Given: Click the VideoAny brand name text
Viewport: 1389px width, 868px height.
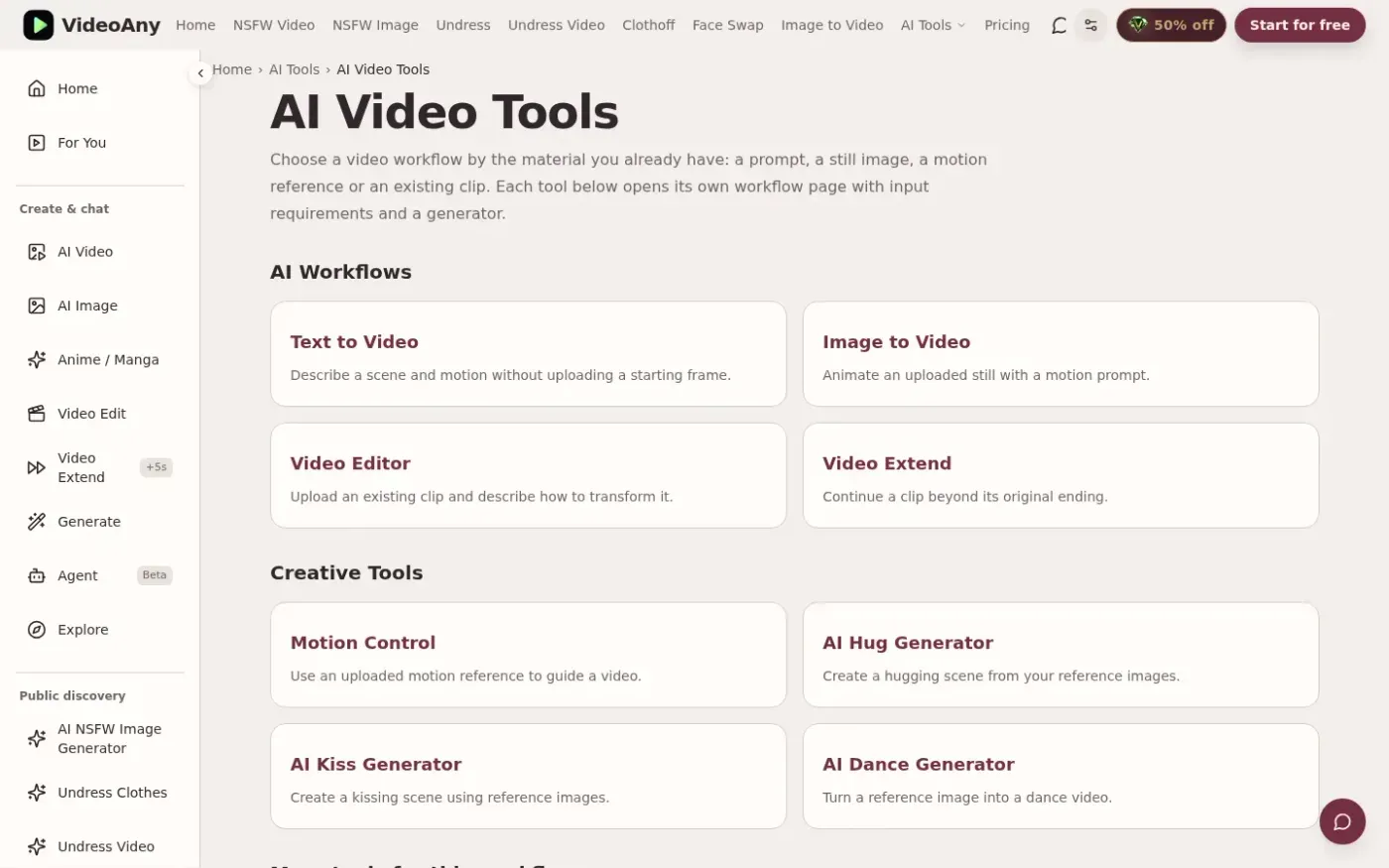Looking at the screenshot, I should point(111,25).
